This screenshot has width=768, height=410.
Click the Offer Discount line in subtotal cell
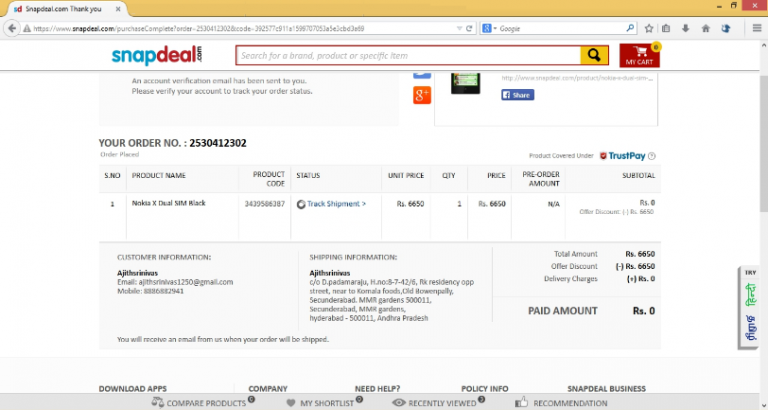tap(616, 212)
